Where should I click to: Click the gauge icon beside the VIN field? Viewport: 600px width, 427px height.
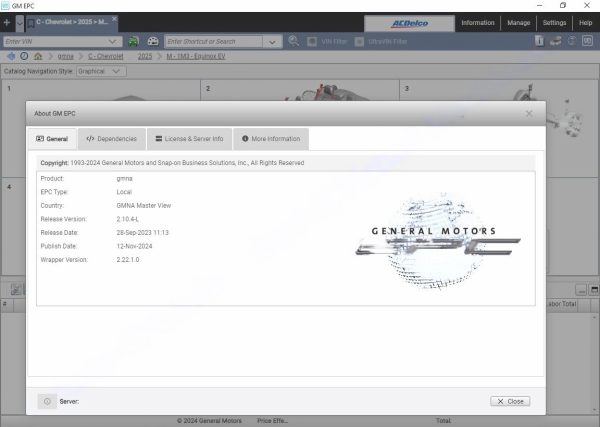(153, 41)
